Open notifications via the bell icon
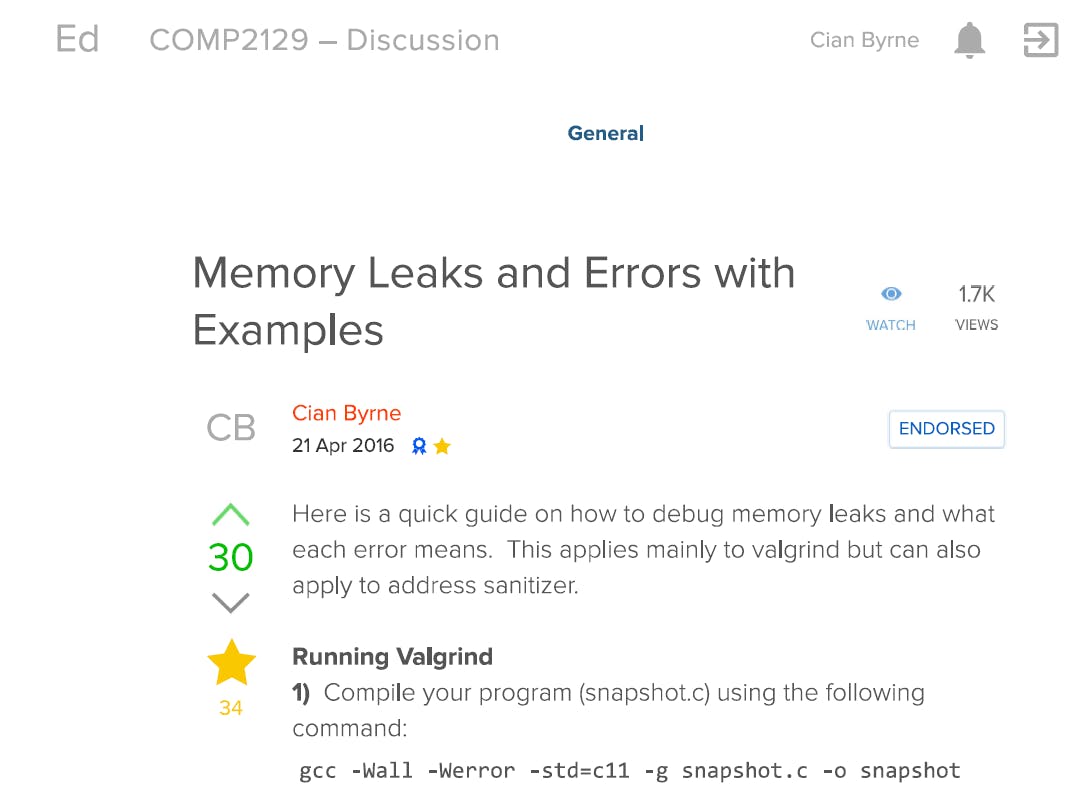 click(x=967, y=40)
